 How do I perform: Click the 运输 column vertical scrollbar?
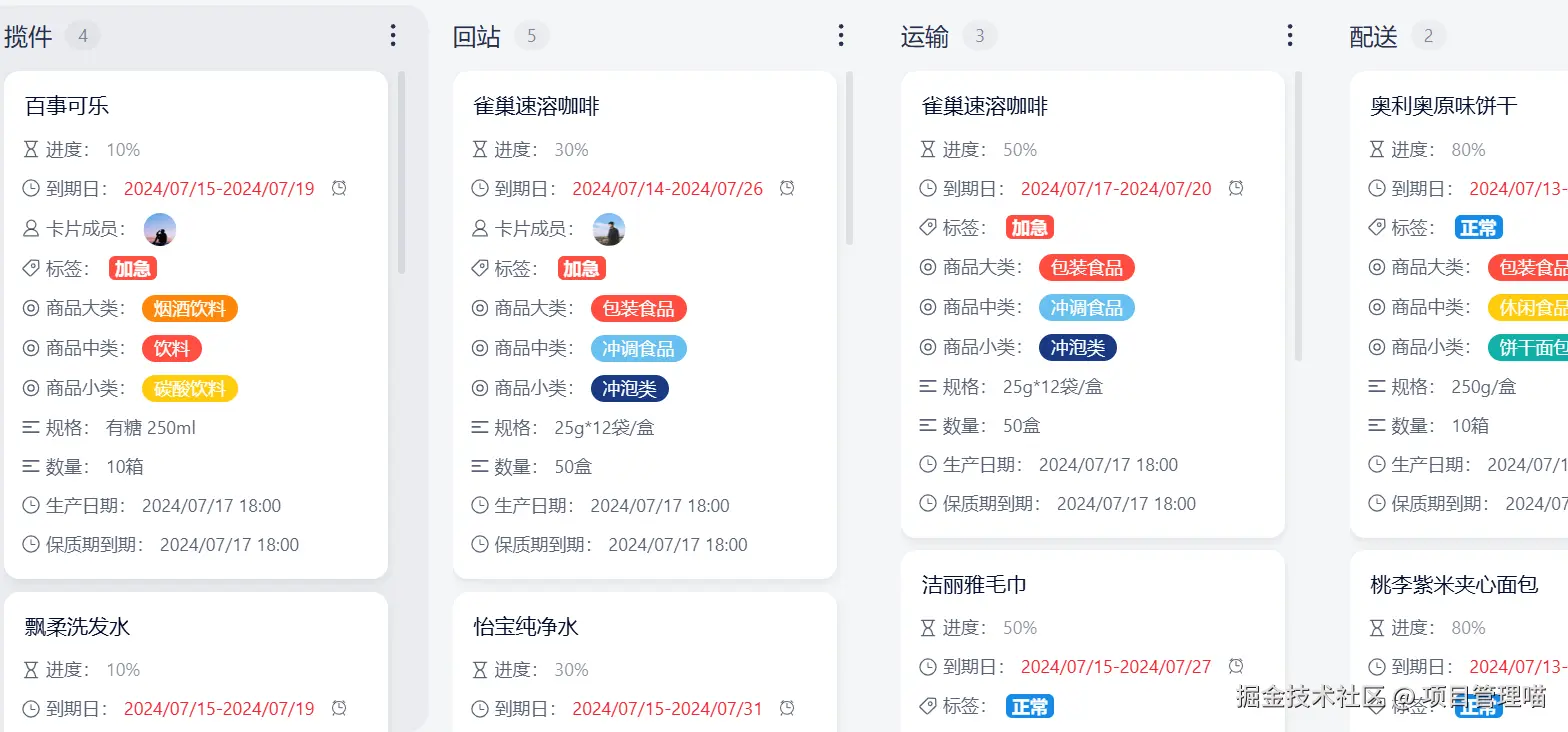1299,216
